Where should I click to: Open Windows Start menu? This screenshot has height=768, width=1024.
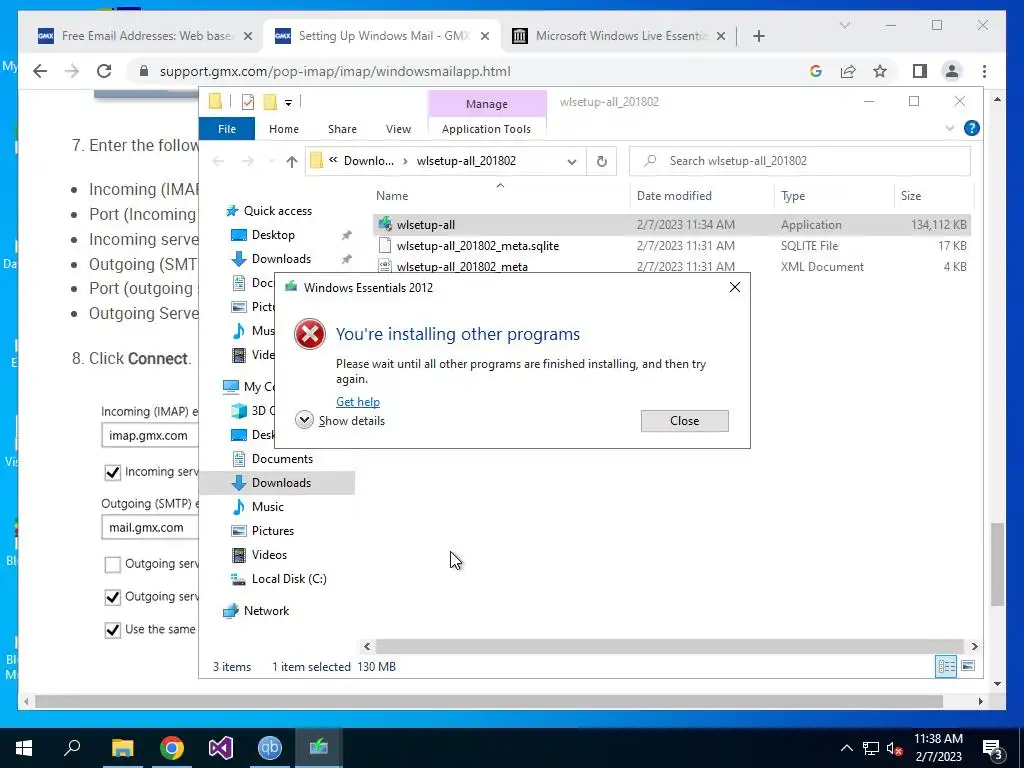(x=24, y=748)
